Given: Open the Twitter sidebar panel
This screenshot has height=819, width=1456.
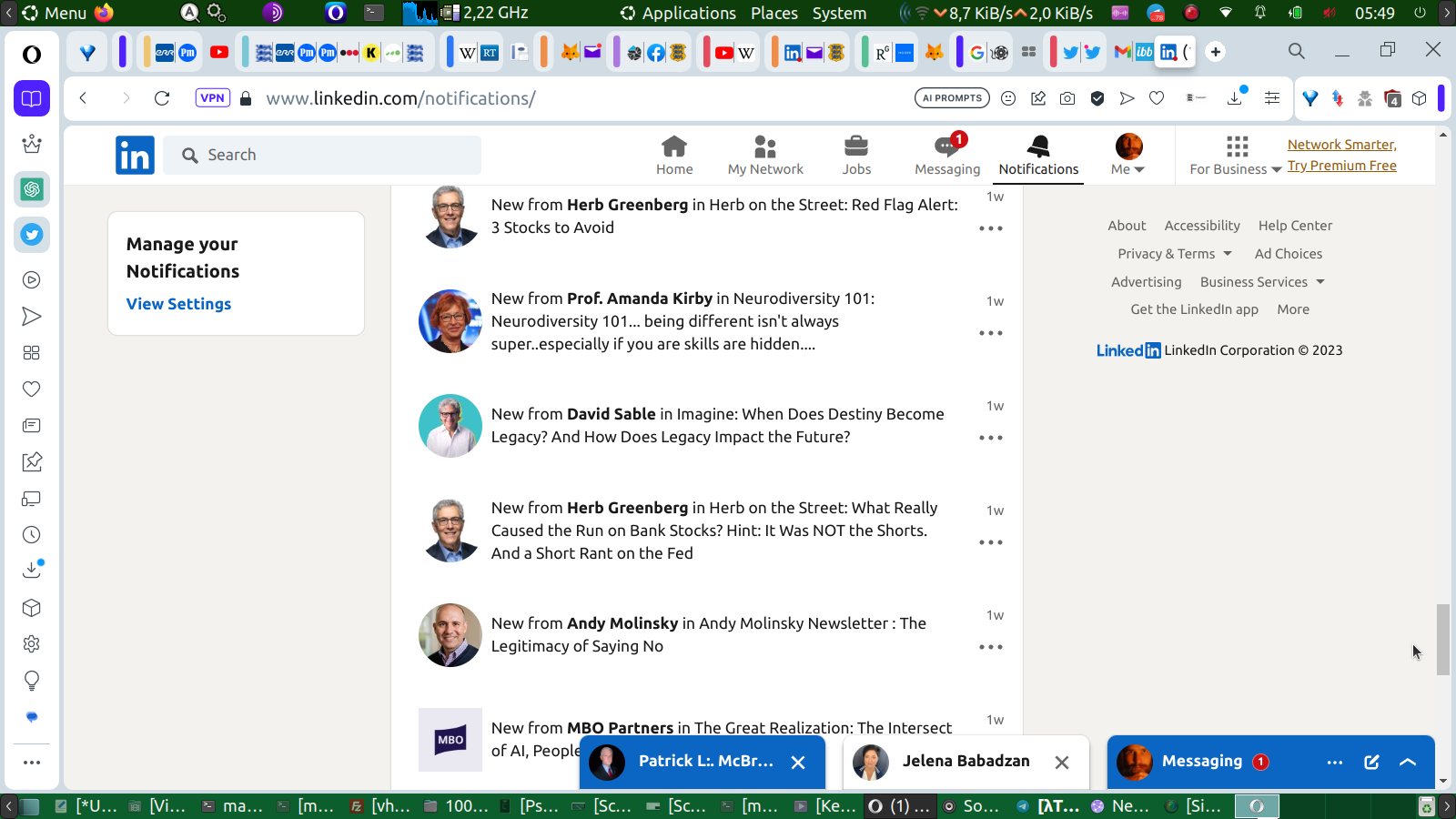Looking at the screenshot, I should coord(32,235).
